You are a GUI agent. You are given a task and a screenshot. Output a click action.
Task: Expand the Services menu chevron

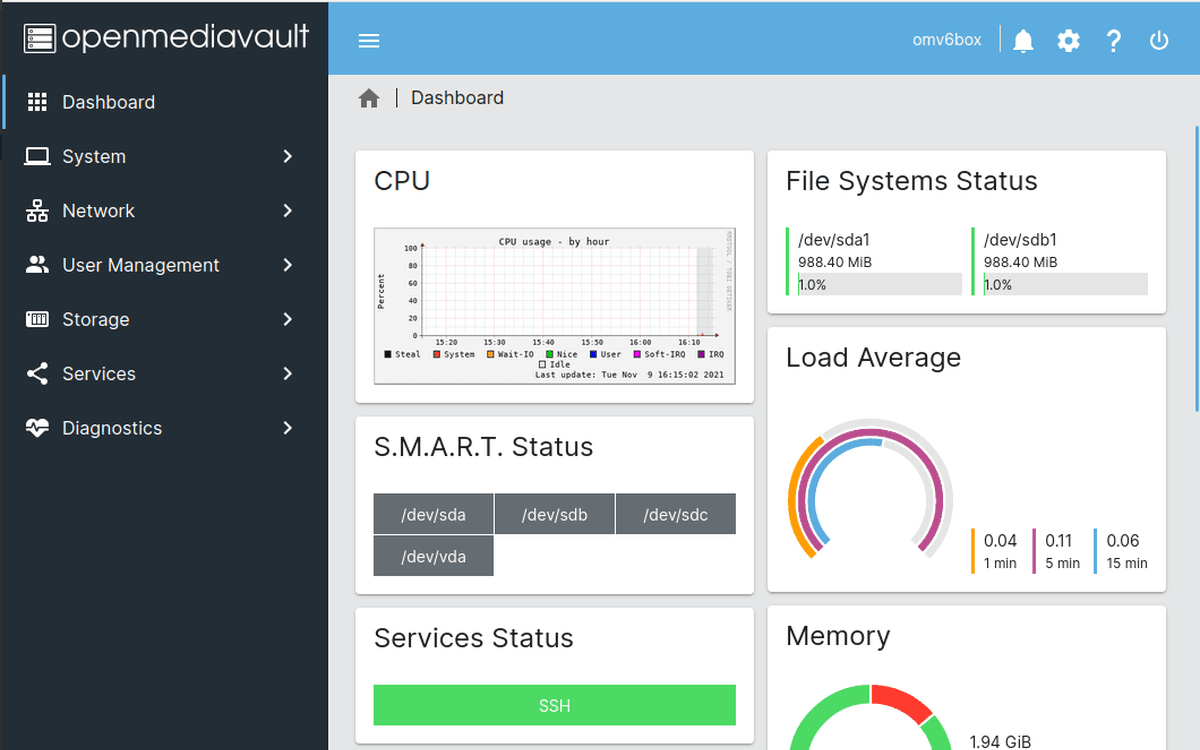(x=288, y=374)
